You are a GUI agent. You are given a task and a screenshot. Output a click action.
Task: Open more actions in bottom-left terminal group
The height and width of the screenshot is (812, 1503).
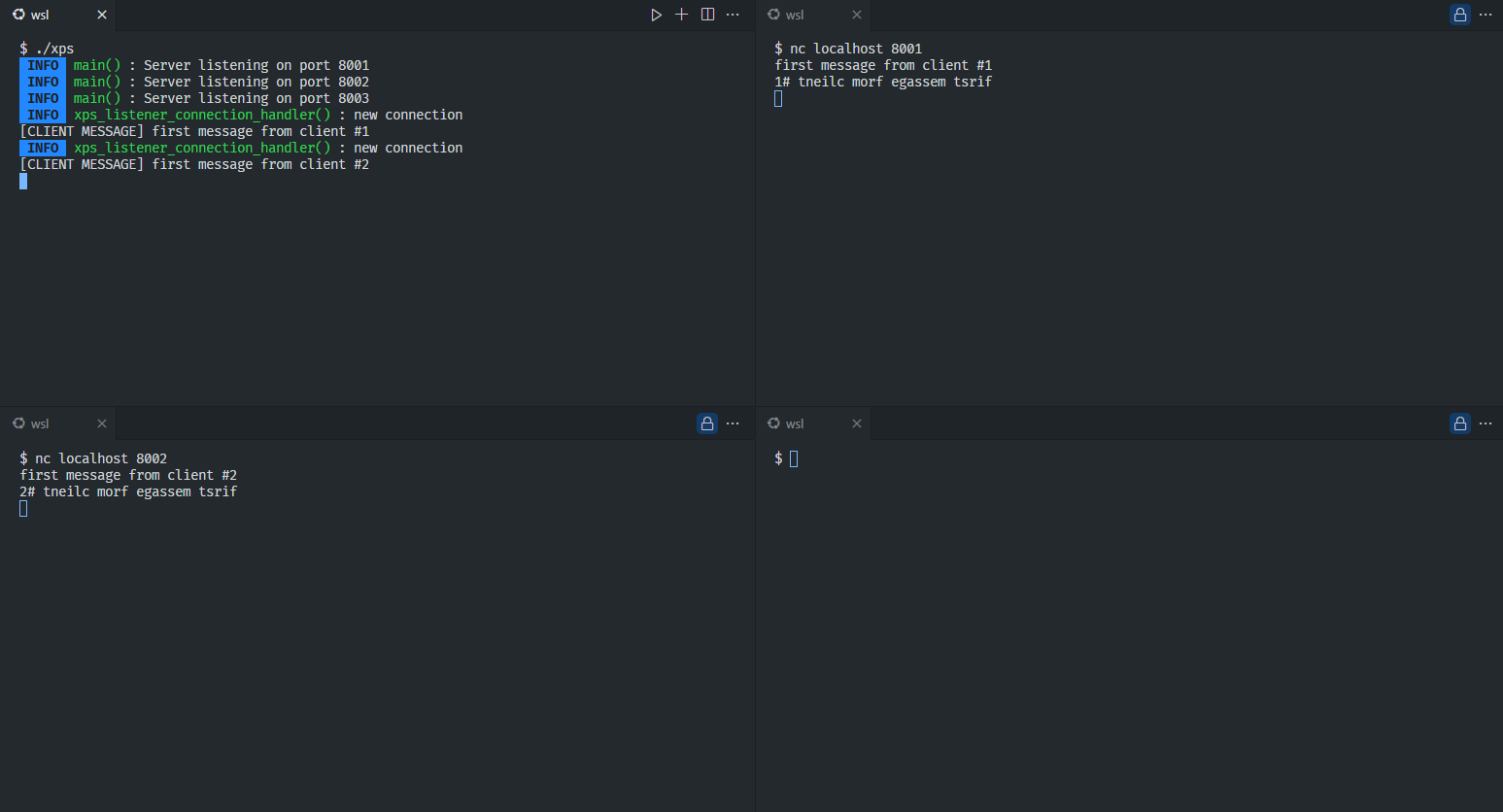(x=733, y=423)
